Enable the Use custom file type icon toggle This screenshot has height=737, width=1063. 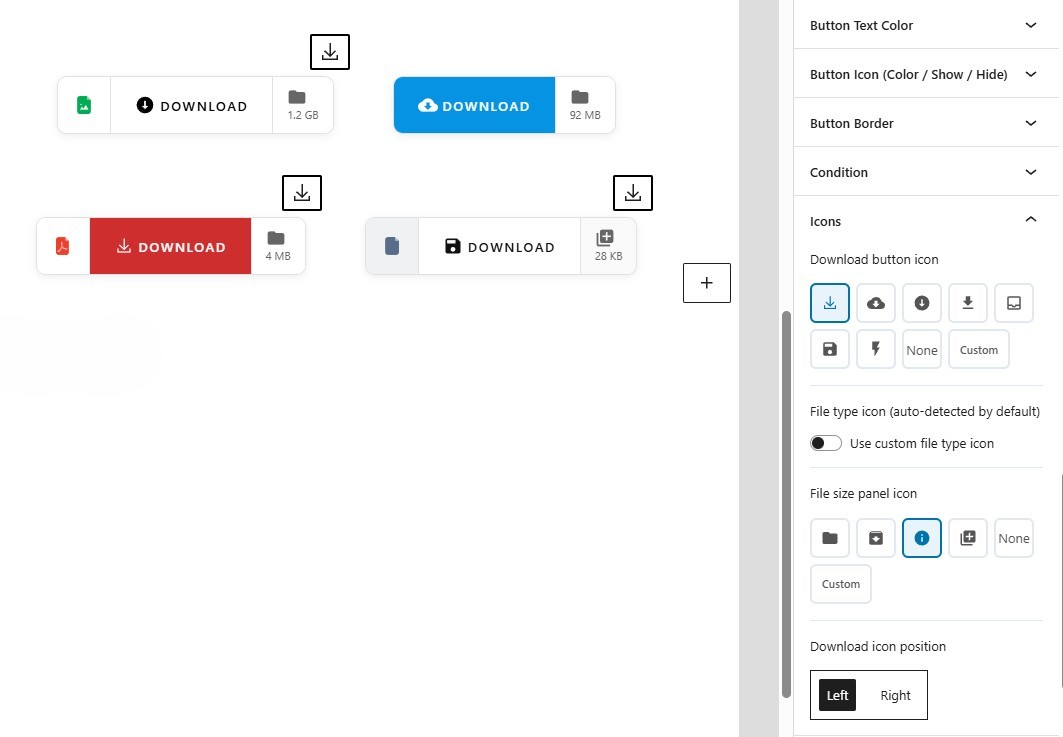(826, 442)
